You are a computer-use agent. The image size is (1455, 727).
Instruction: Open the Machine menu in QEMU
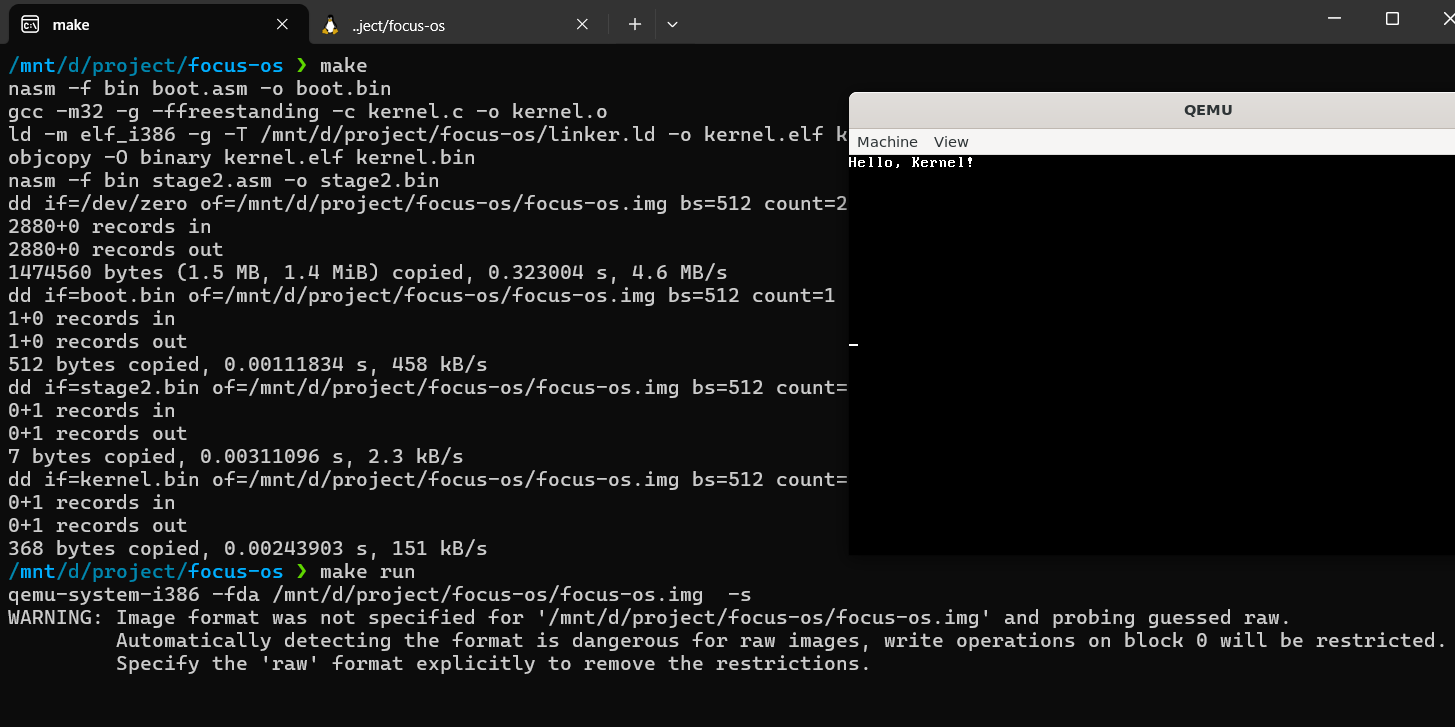887,142
